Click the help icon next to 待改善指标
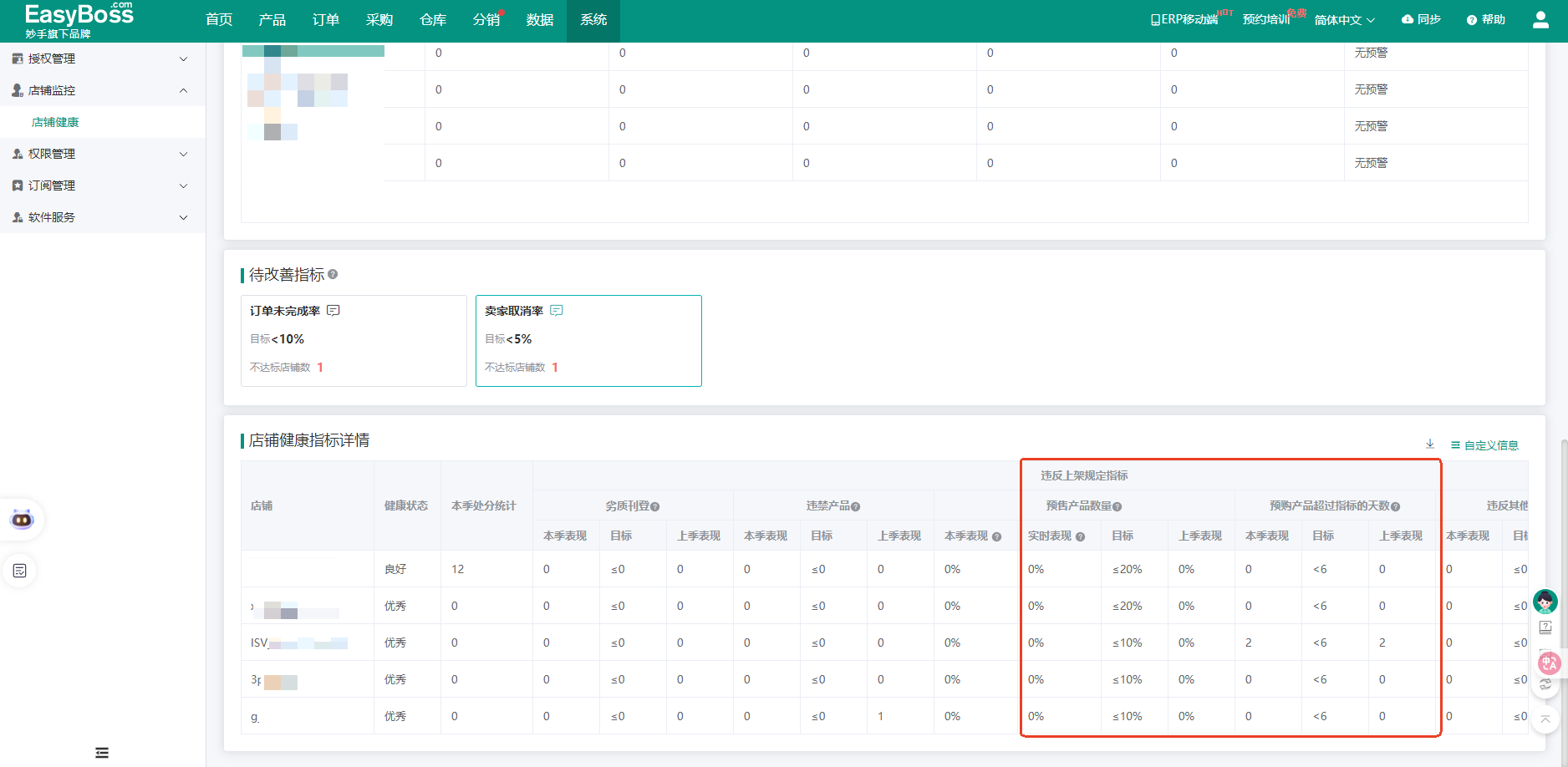Viewport: 1568px width, 767px height. [x=333, y=274]
